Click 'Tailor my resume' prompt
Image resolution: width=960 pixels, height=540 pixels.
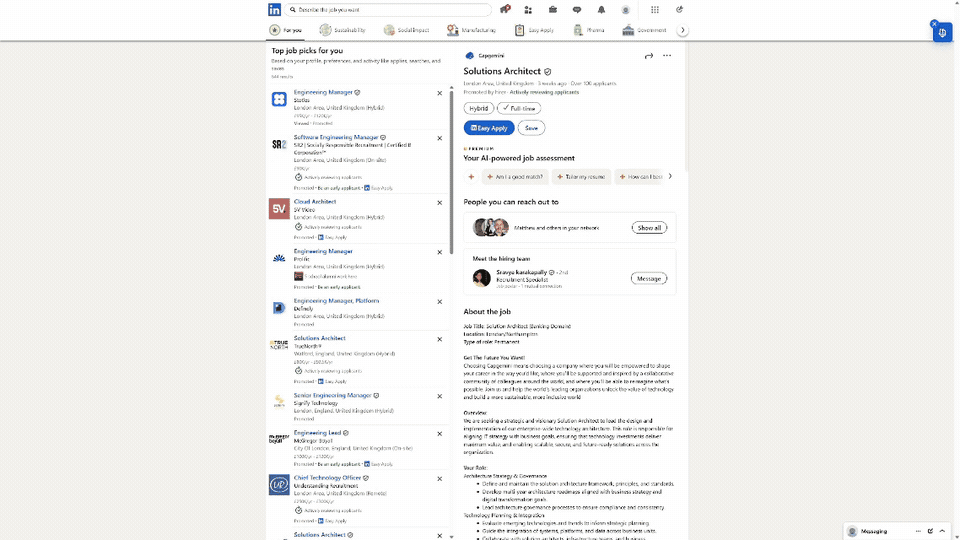point(581,176)
